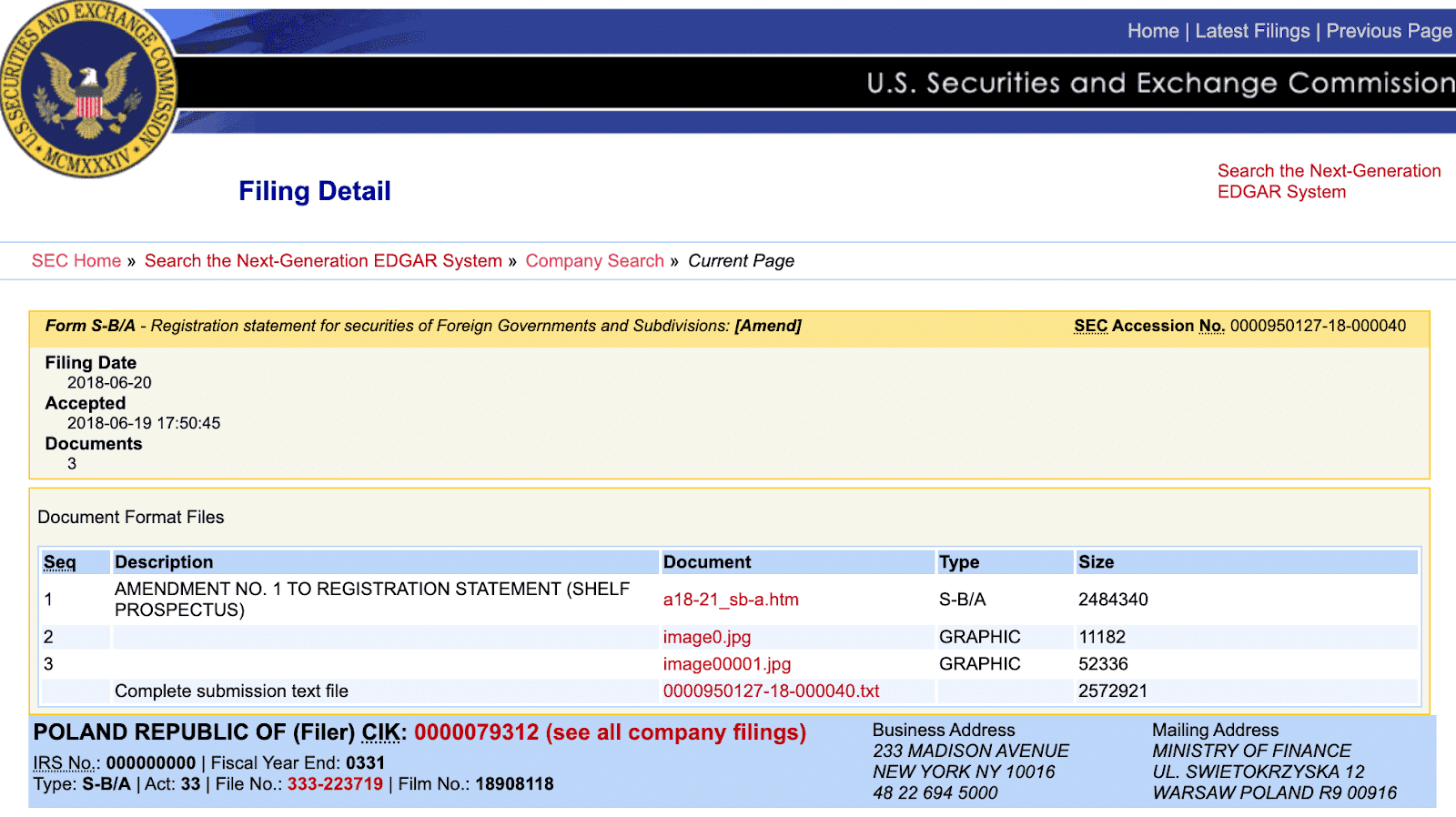This screenshot has height=817, width=1456.
Task: Open File No. 333-223719 link
Action: click(335, 784)
